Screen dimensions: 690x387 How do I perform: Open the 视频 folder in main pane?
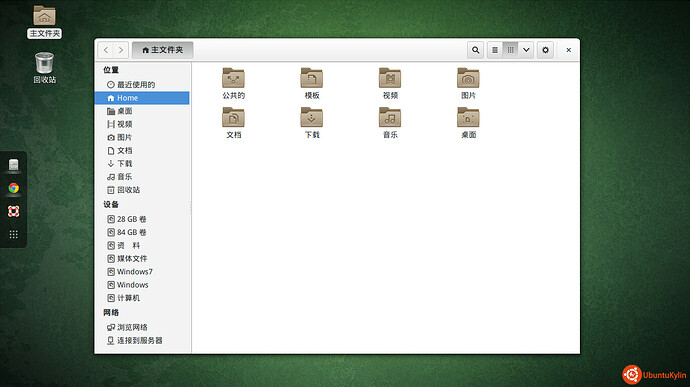tap(390, 83)
